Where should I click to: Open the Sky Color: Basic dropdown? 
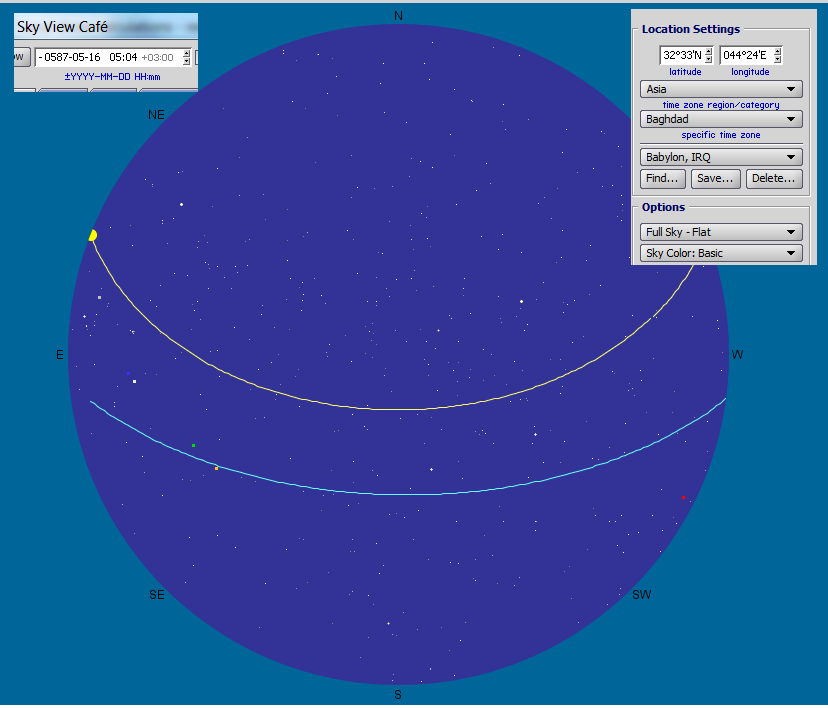721,253
